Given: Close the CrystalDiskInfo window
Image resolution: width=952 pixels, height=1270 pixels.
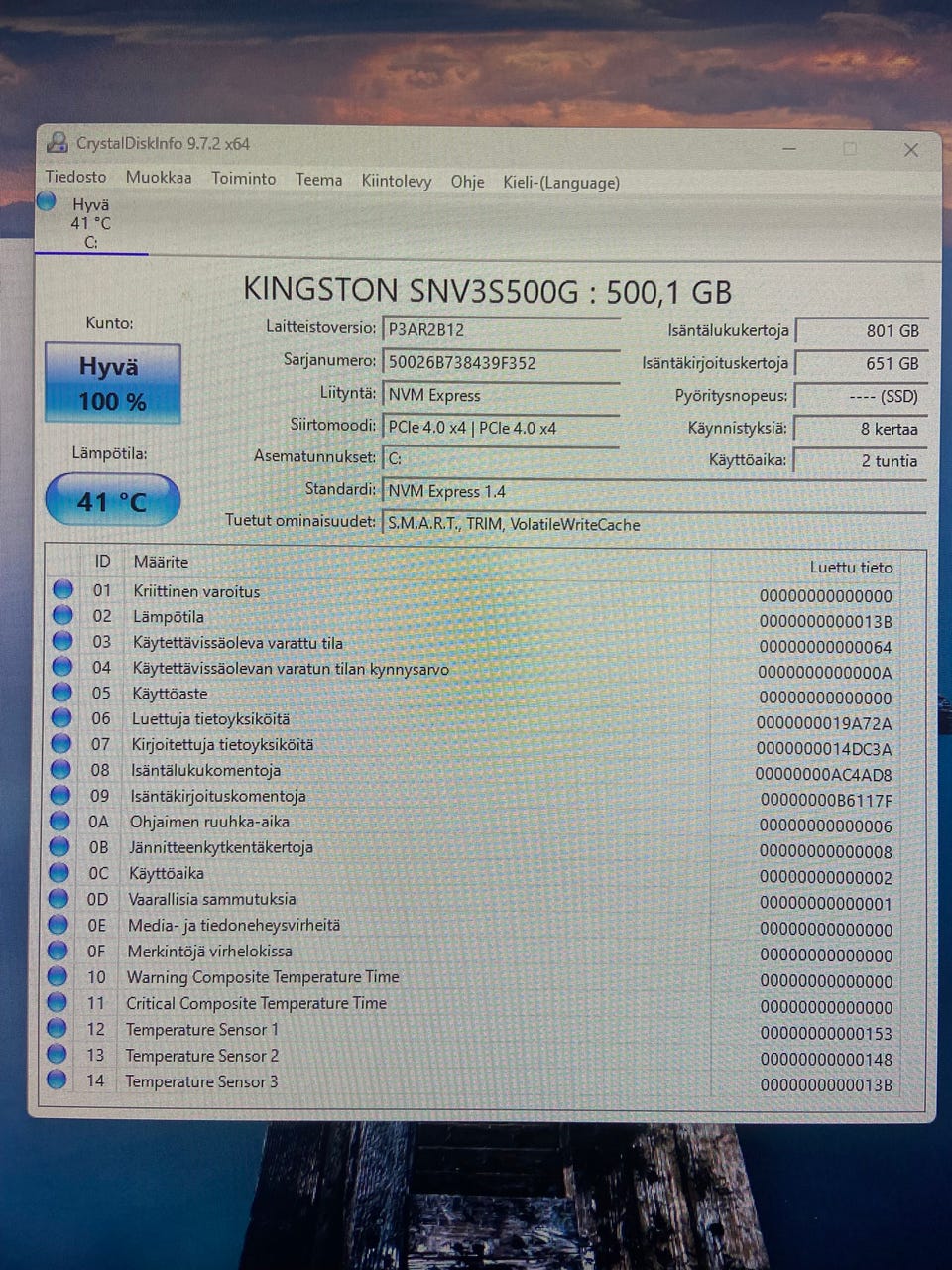Looking at the screenshot, I should [910, 150].
